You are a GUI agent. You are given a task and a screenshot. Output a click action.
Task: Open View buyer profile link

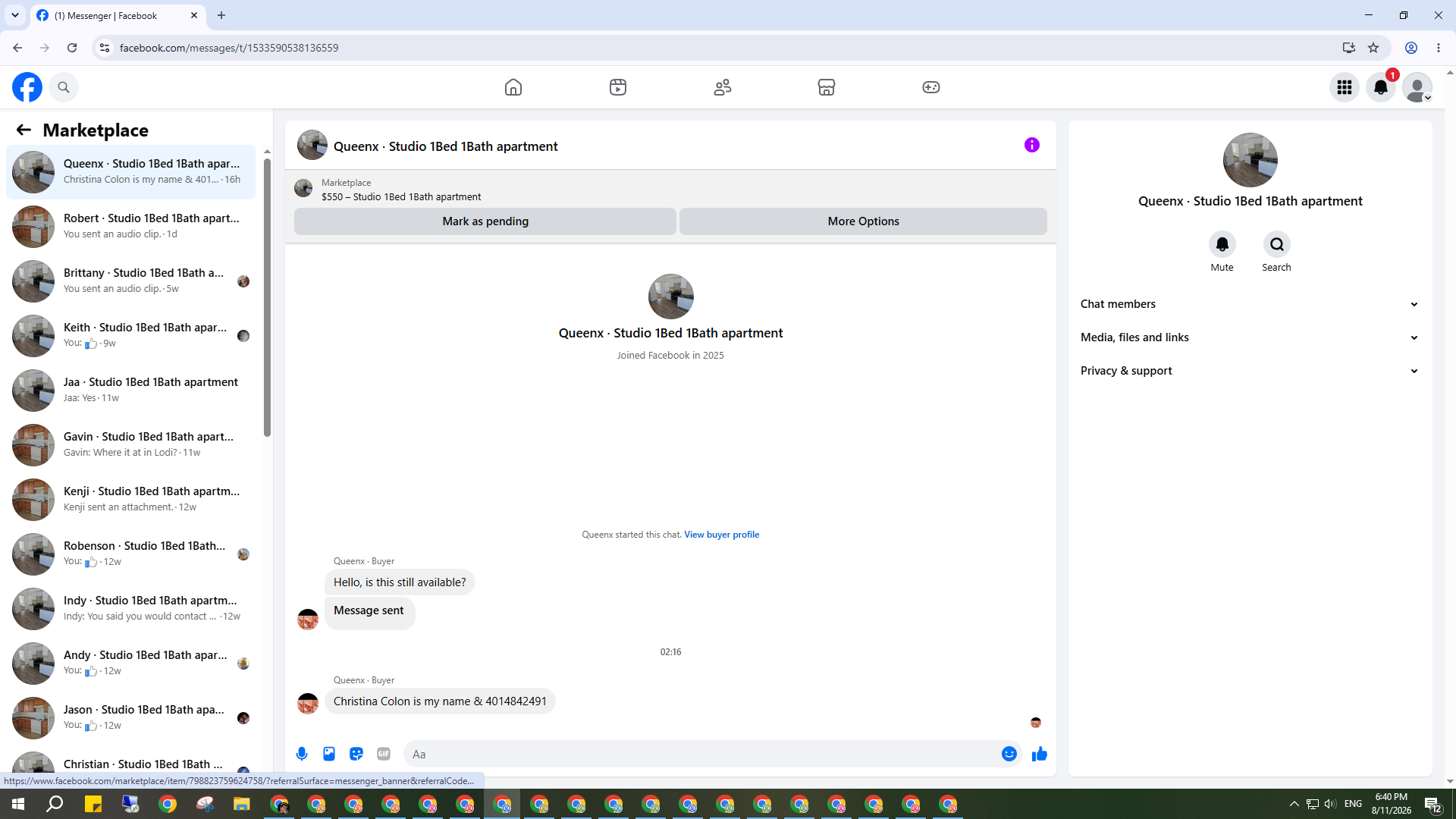721,535
